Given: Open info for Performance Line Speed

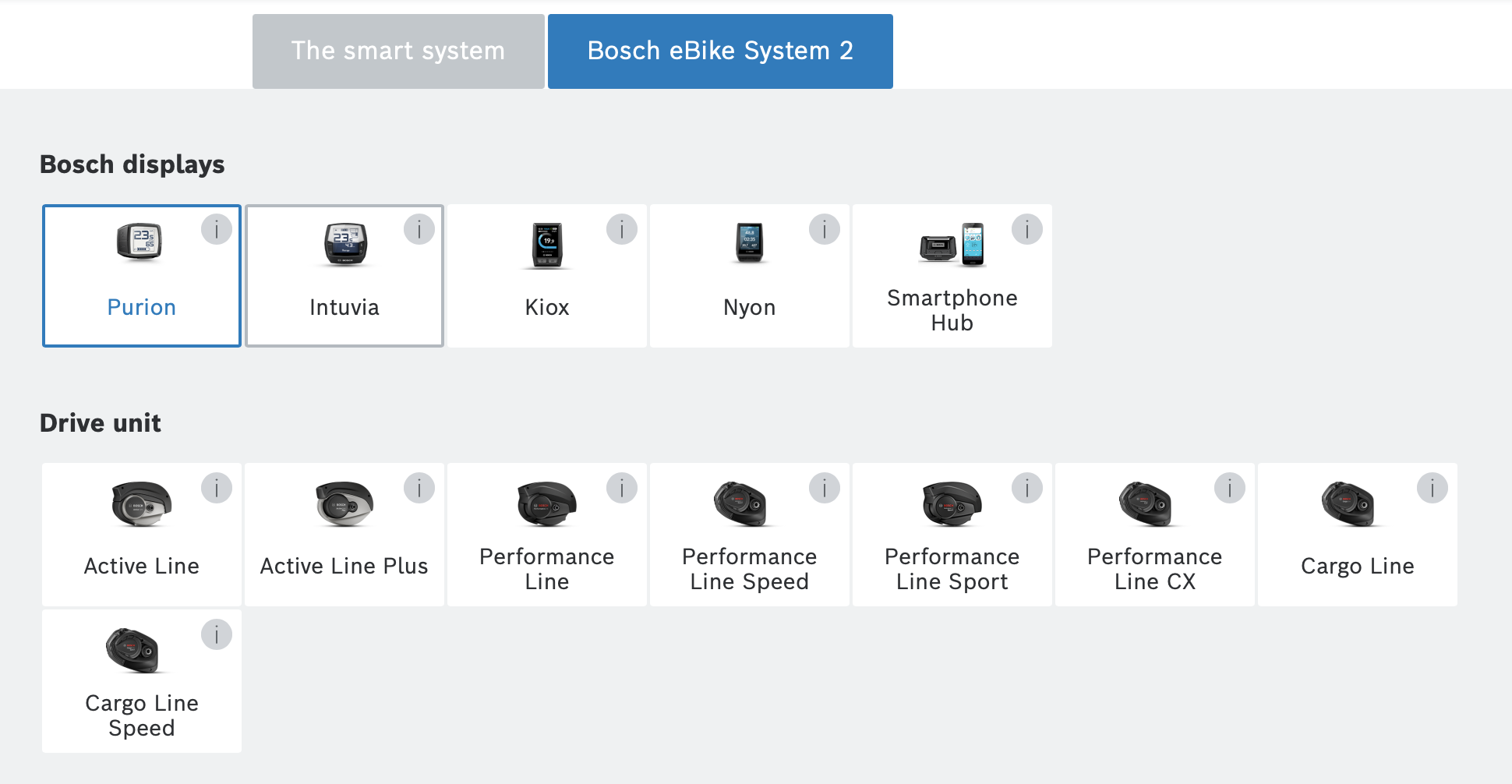Looking at the screenshot, I should click(x=824, y=489).
